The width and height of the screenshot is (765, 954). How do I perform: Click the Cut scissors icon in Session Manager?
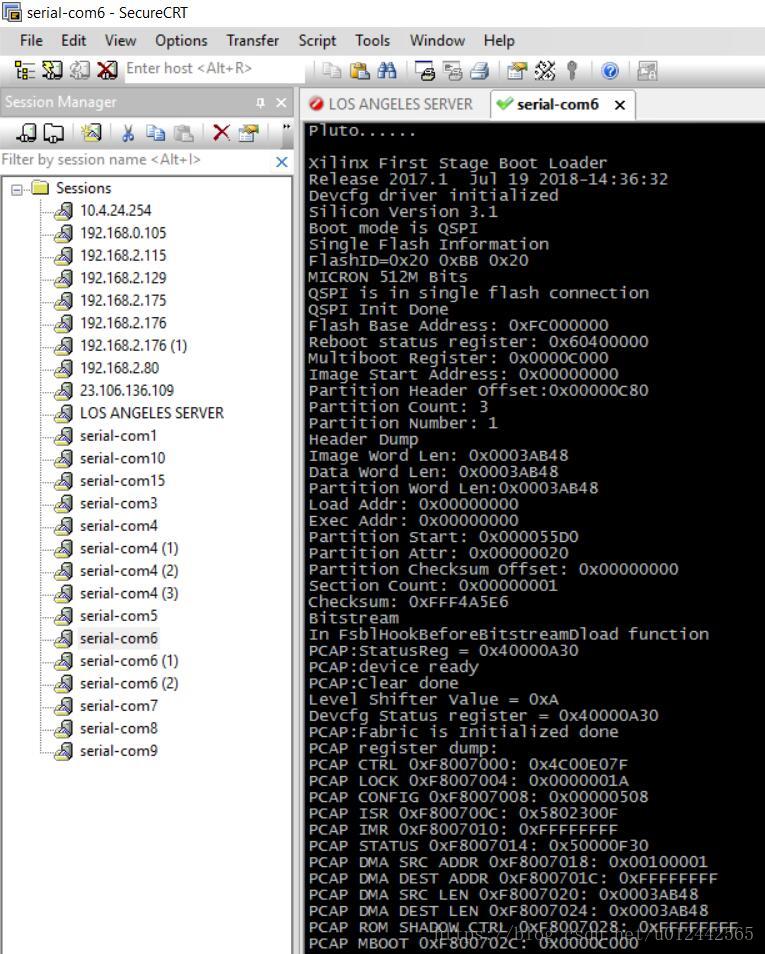[x=128, y=133]
